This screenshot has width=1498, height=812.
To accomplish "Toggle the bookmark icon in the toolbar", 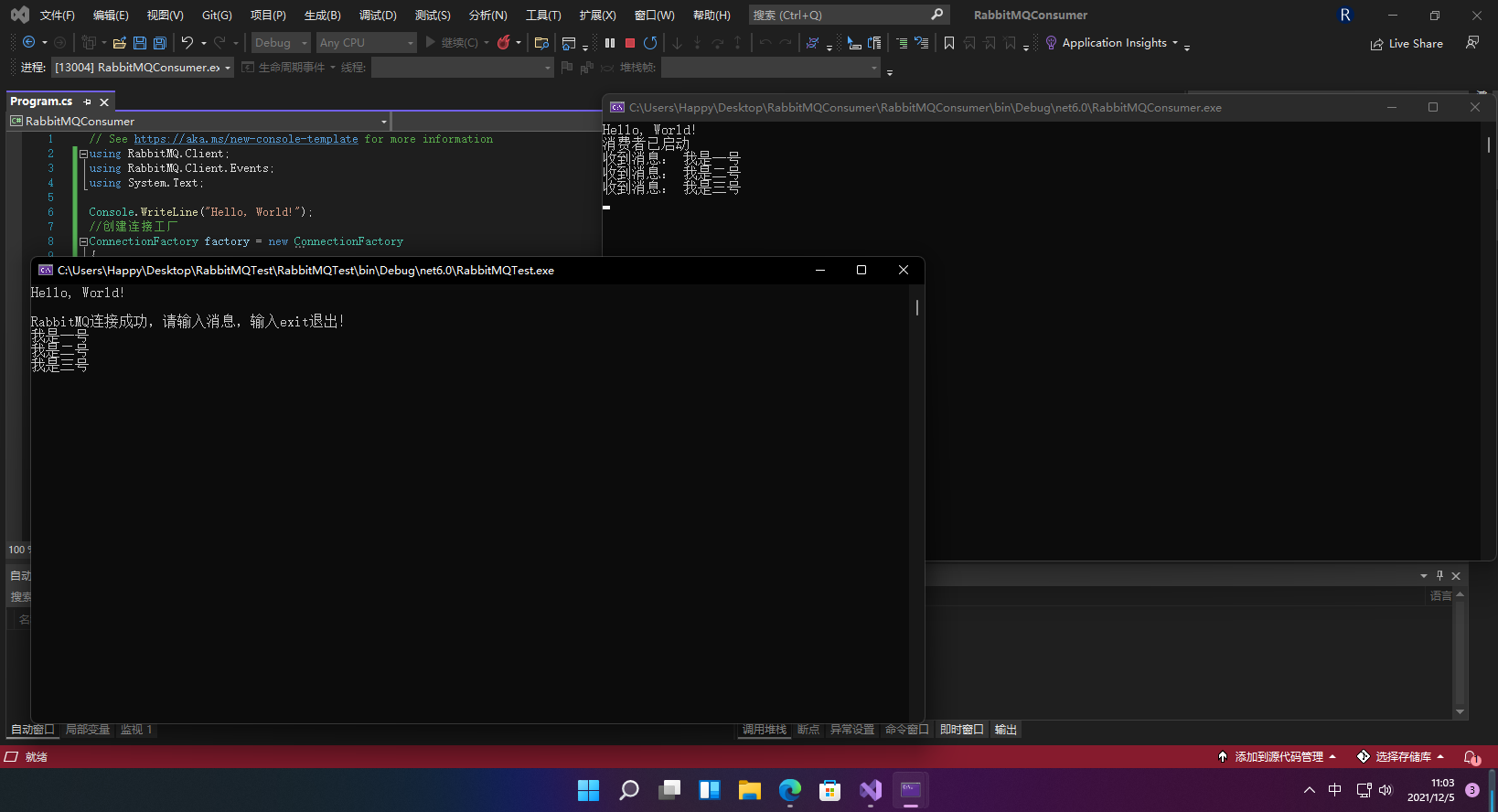I will click(x=949, y=43).
